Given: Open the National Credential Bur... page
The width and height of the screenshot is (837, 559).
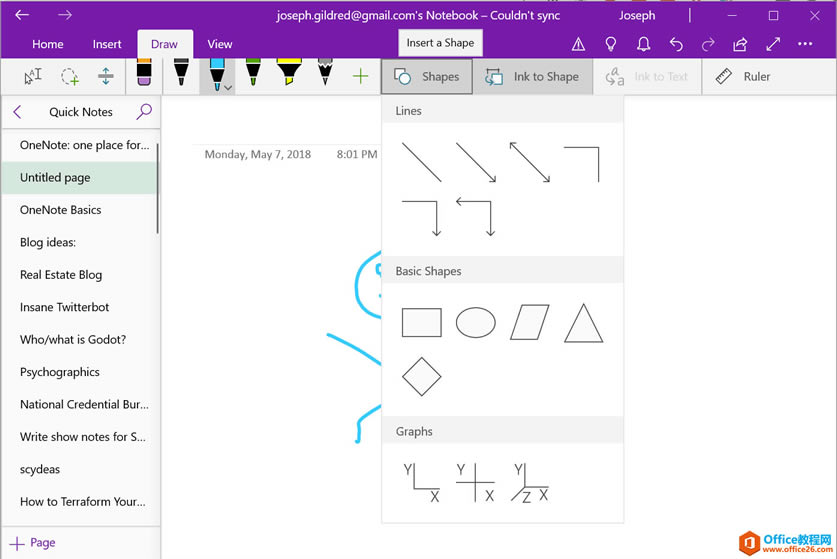Looking at the screenshot, I should click(80, 405).
